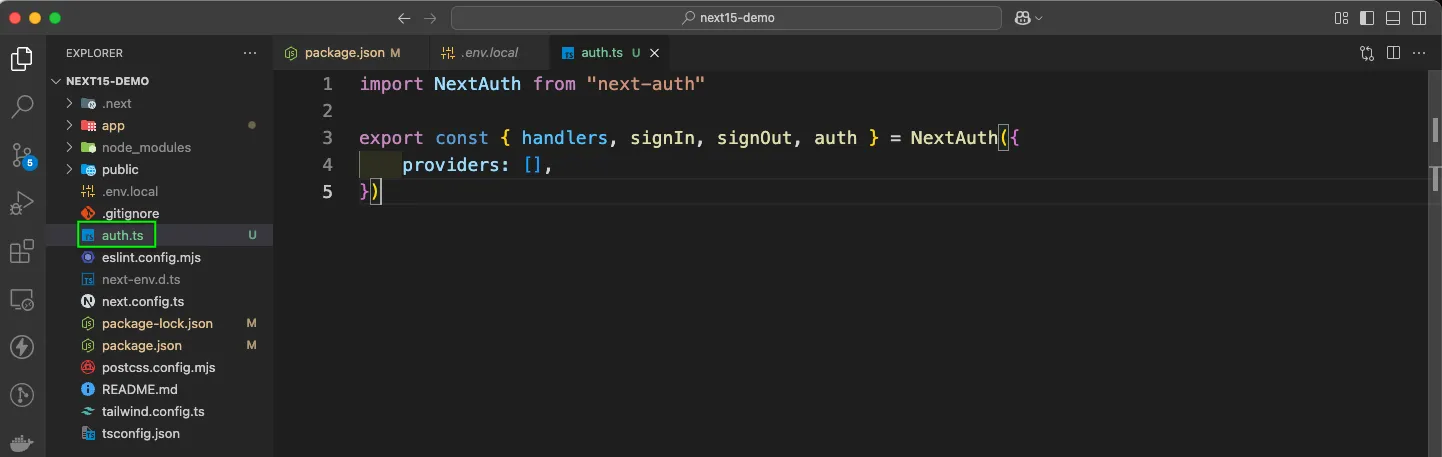Open next-env.d.ts in the Explorer
The width and height of the screenshot is (1442, 457).
160,279
